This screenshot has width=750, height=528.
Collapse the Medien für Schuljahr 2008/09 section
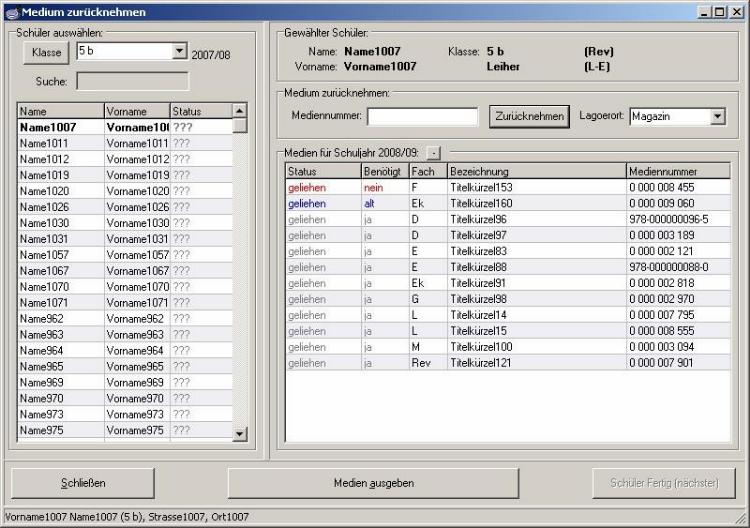432,153
